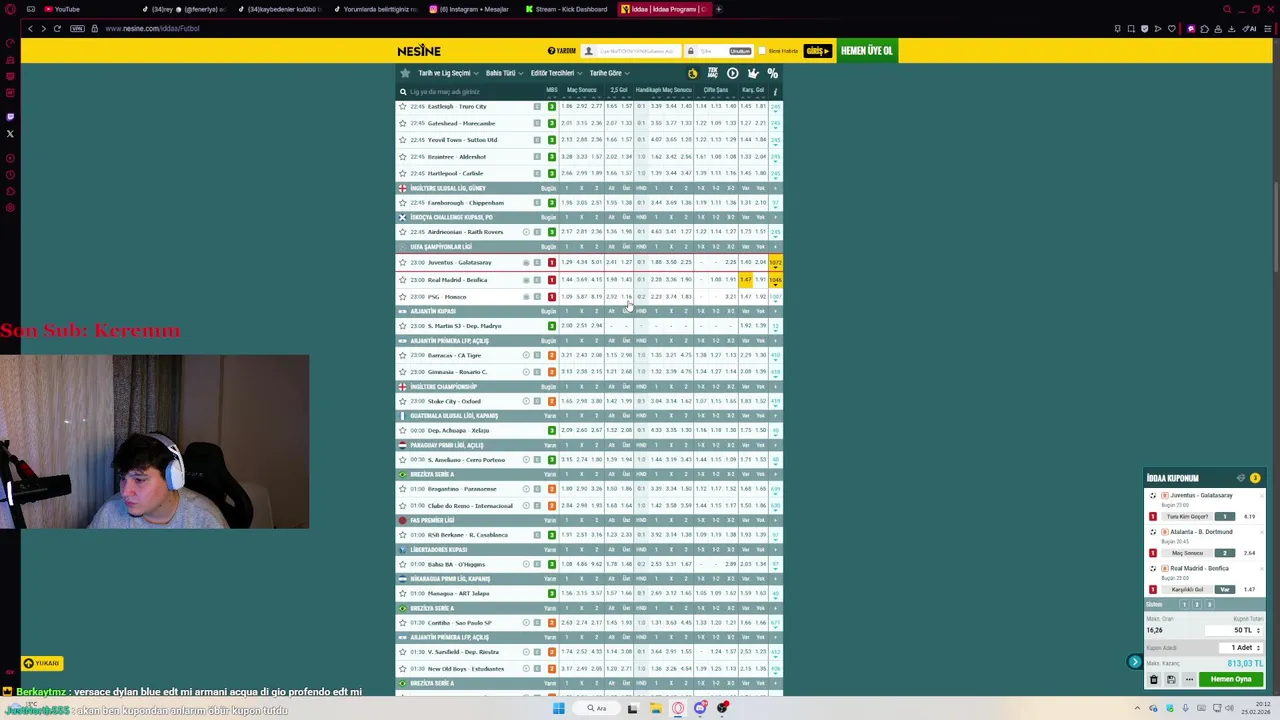1280x720 pixels.
Task: Click the coupon share icon beside İddaa Kuponum
Action: (1241, 478)
